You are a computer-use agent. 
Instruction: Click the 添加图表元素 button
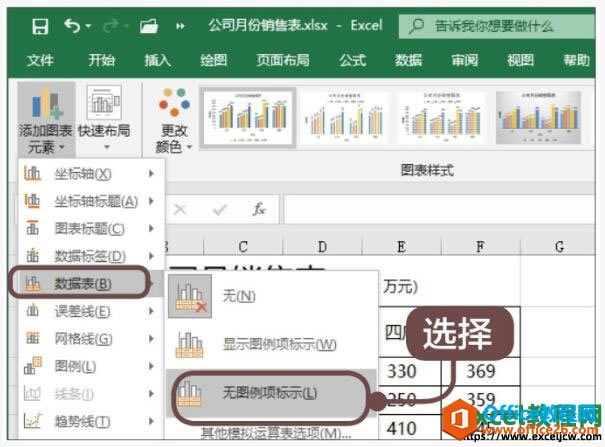[x=46, y=120]
